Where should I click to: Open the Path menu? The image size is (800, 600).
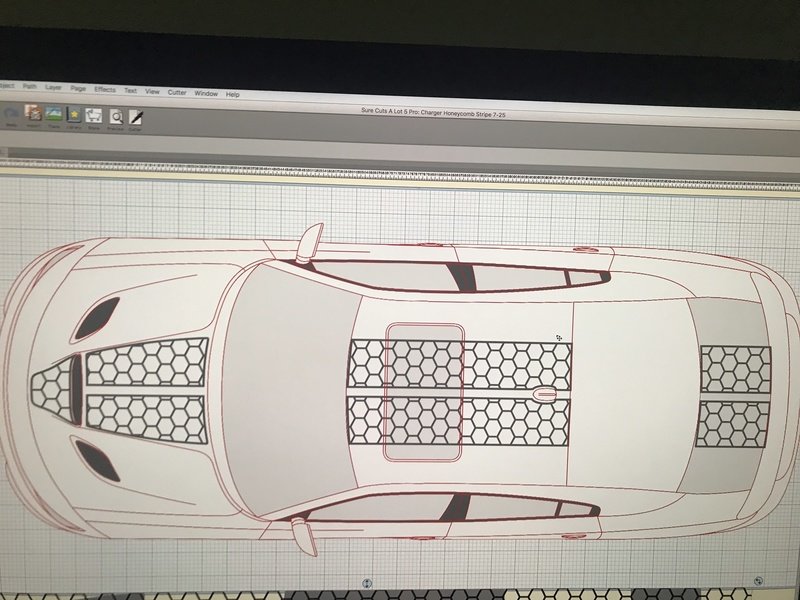click(x=30, y=86)
